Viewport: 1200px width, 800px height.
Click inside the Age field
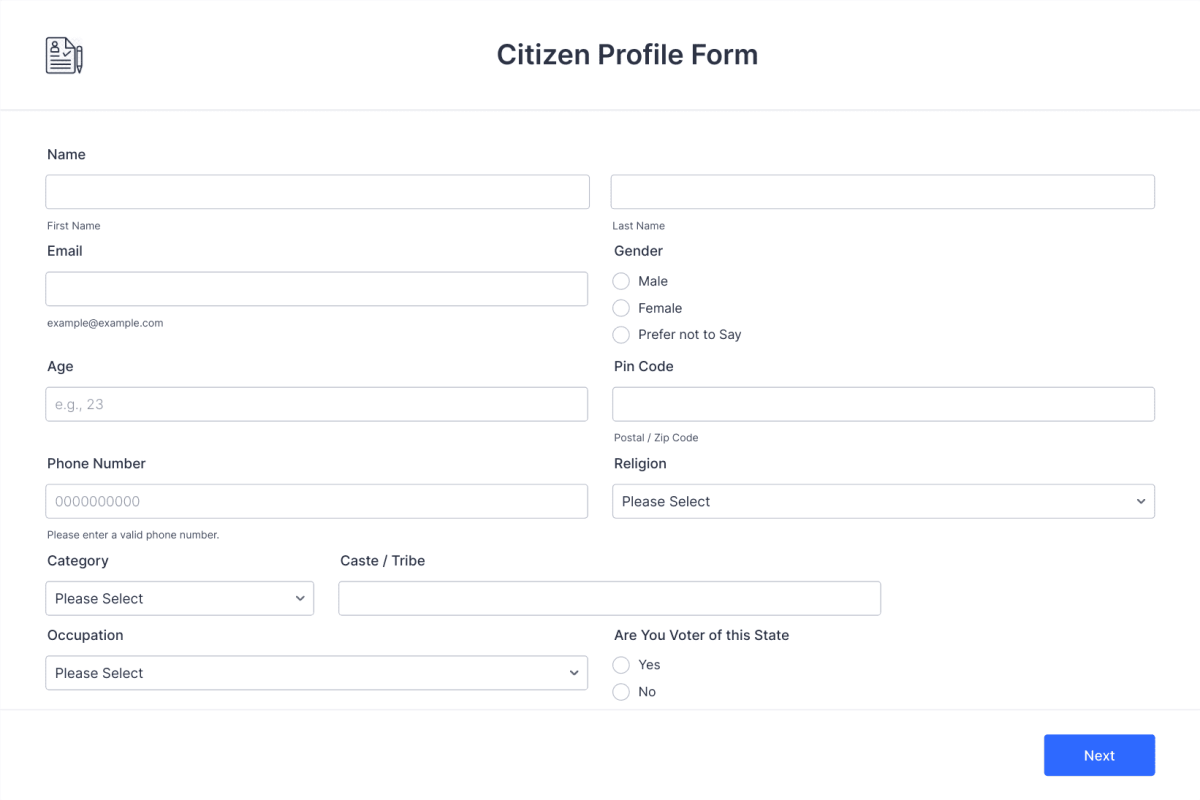tap(317, 404)
